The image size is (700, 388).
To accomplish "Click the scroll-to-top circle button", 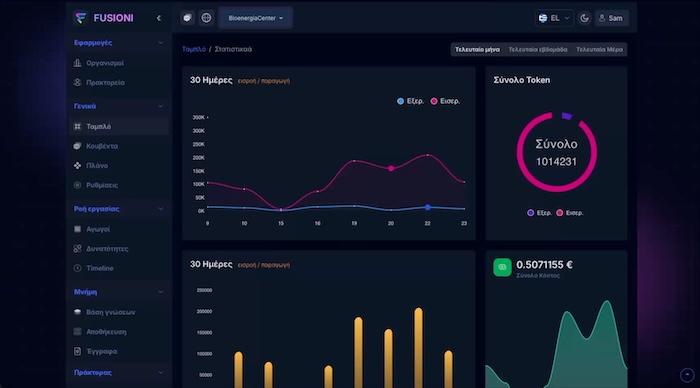I will click(687, 375).
